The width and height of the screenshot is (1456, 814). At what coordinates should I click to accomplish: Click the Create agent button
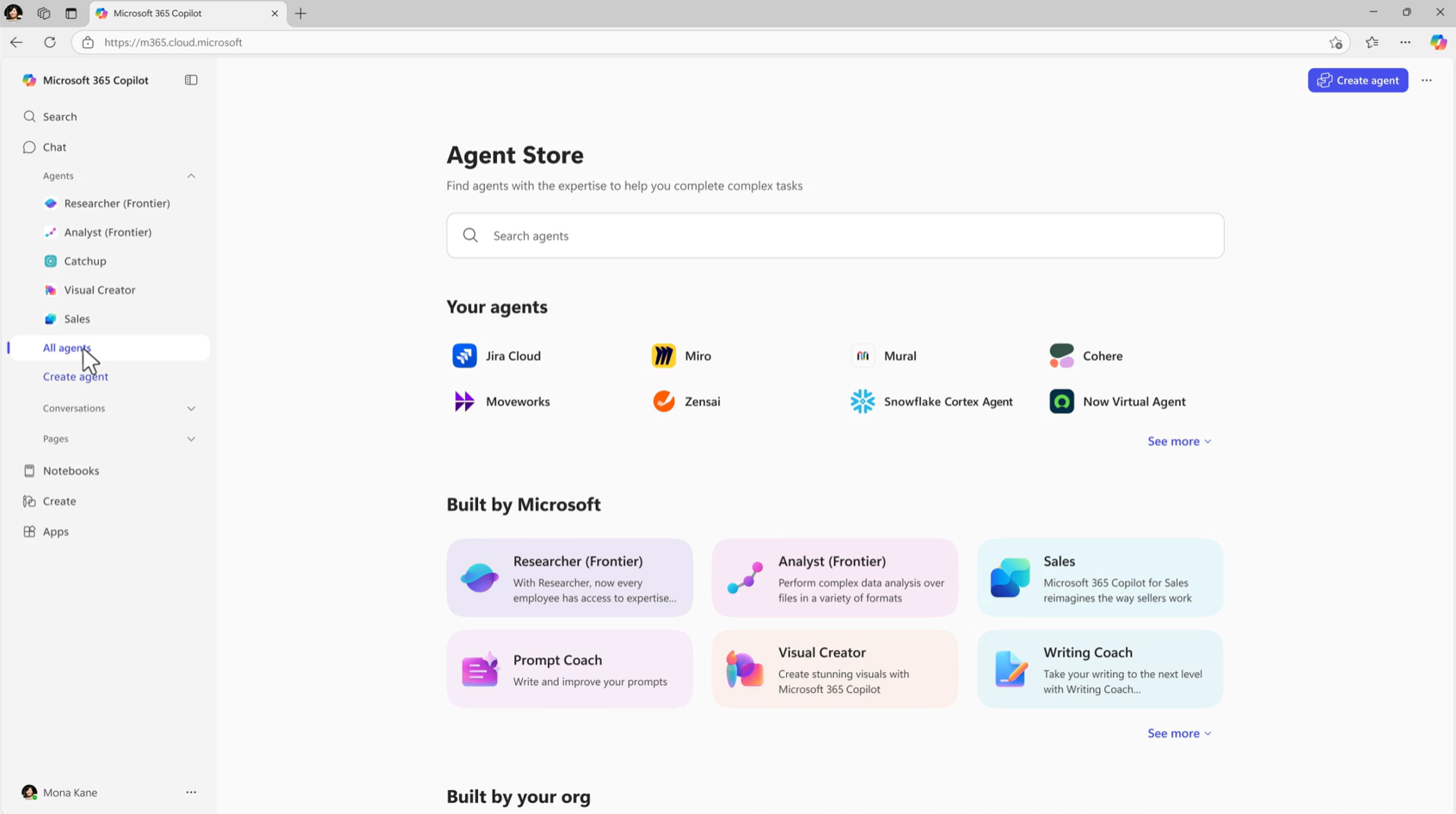tap(1358, 80)
